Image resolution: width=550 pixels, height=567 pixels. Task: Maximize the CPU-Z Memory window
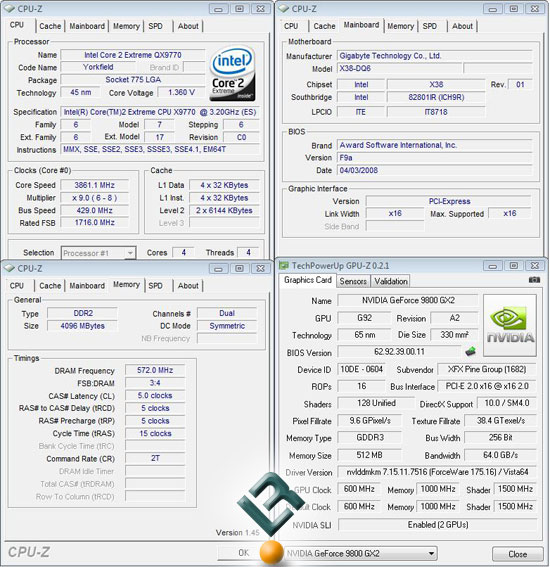(239, 269)
